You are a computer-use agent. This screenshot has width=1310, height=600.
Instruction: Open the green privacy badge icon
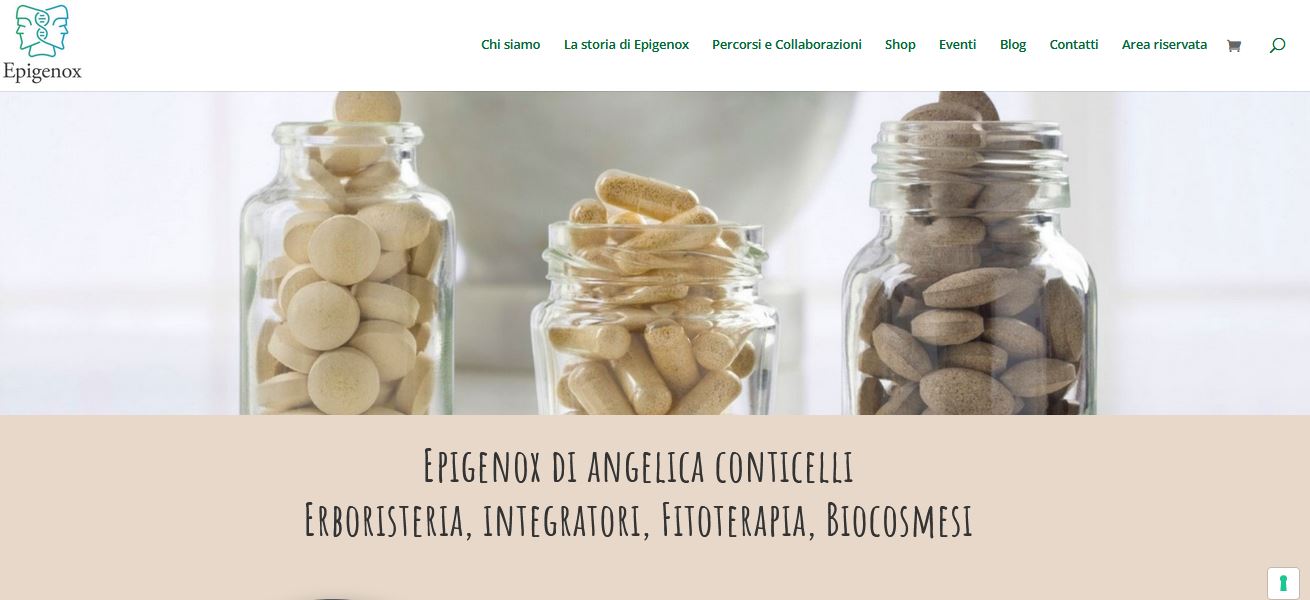[1282, 583]
